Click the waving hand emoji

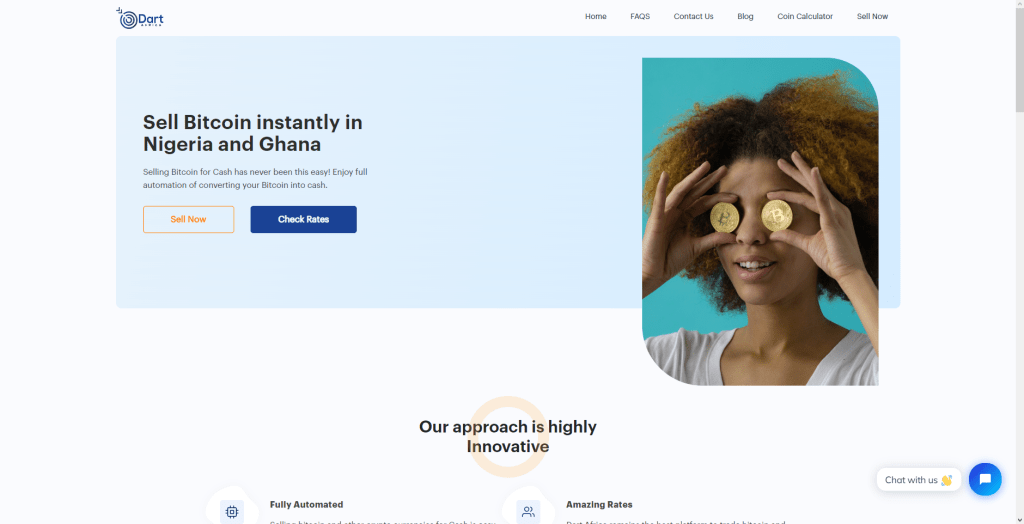(x=946, y=480)
